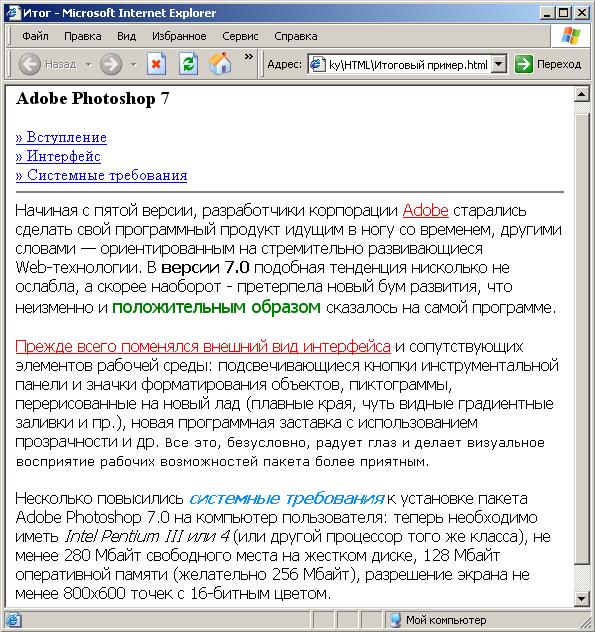
Task: Click the blue italic text системные требования
Action: [x=286, y=499]
